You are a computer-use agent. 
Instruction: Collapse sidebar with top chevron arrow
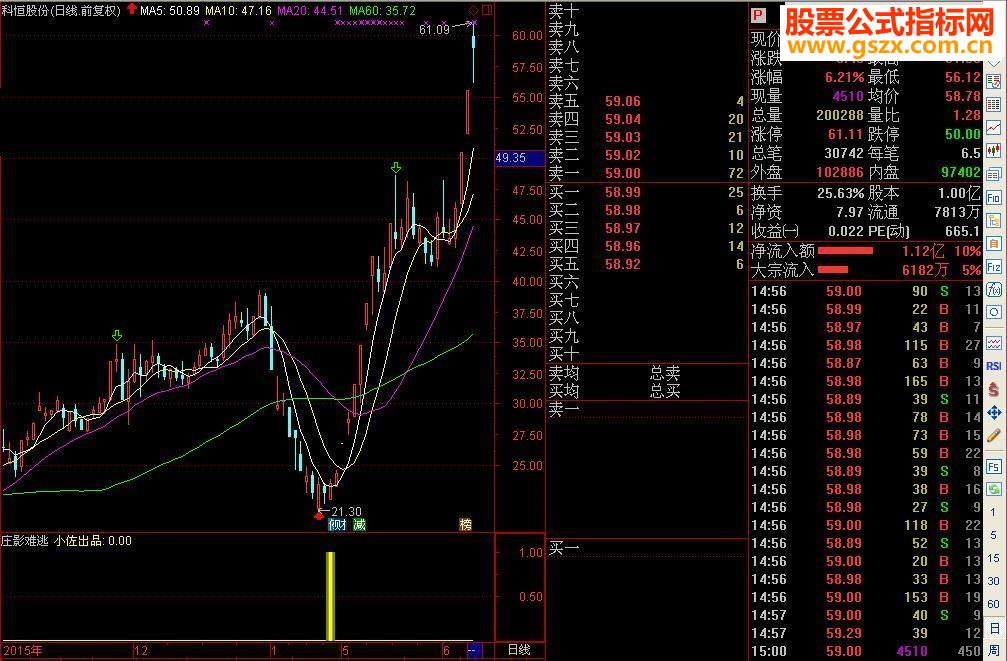click(x=994, y=62)
